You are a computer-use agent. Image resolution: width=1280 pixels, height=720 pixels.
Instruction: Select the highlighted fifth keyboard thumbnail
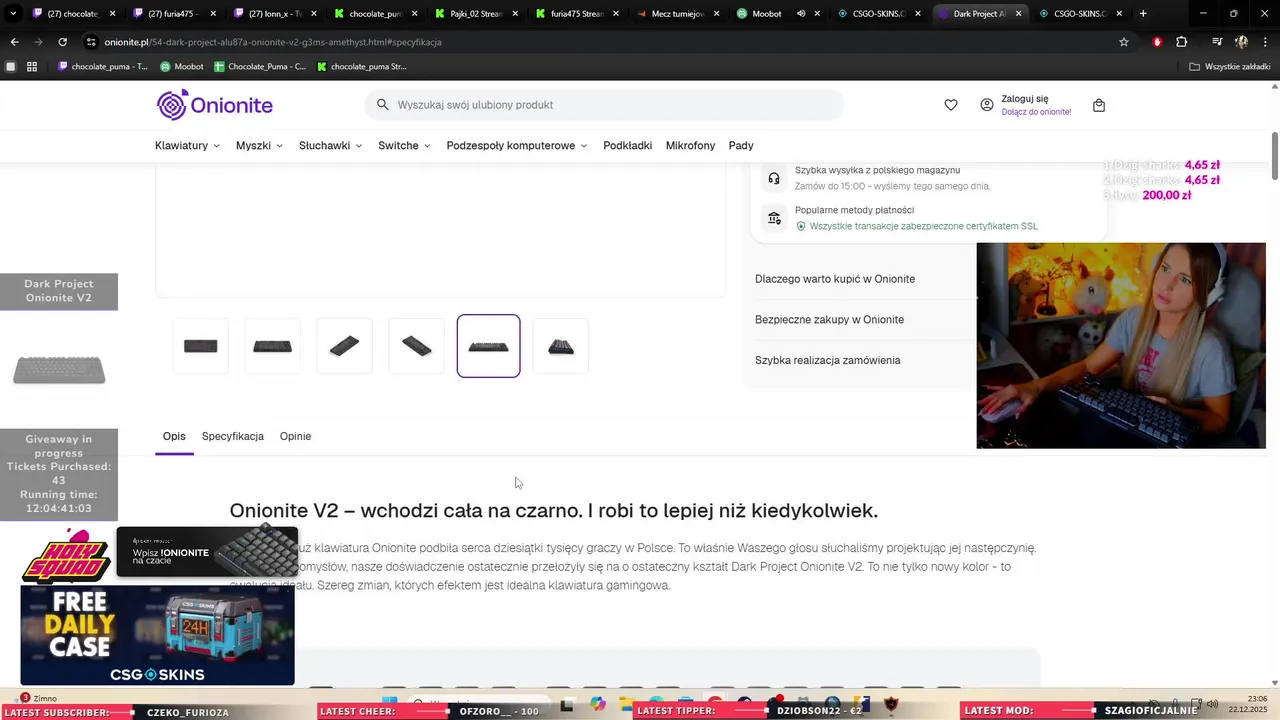pos(489,346)
